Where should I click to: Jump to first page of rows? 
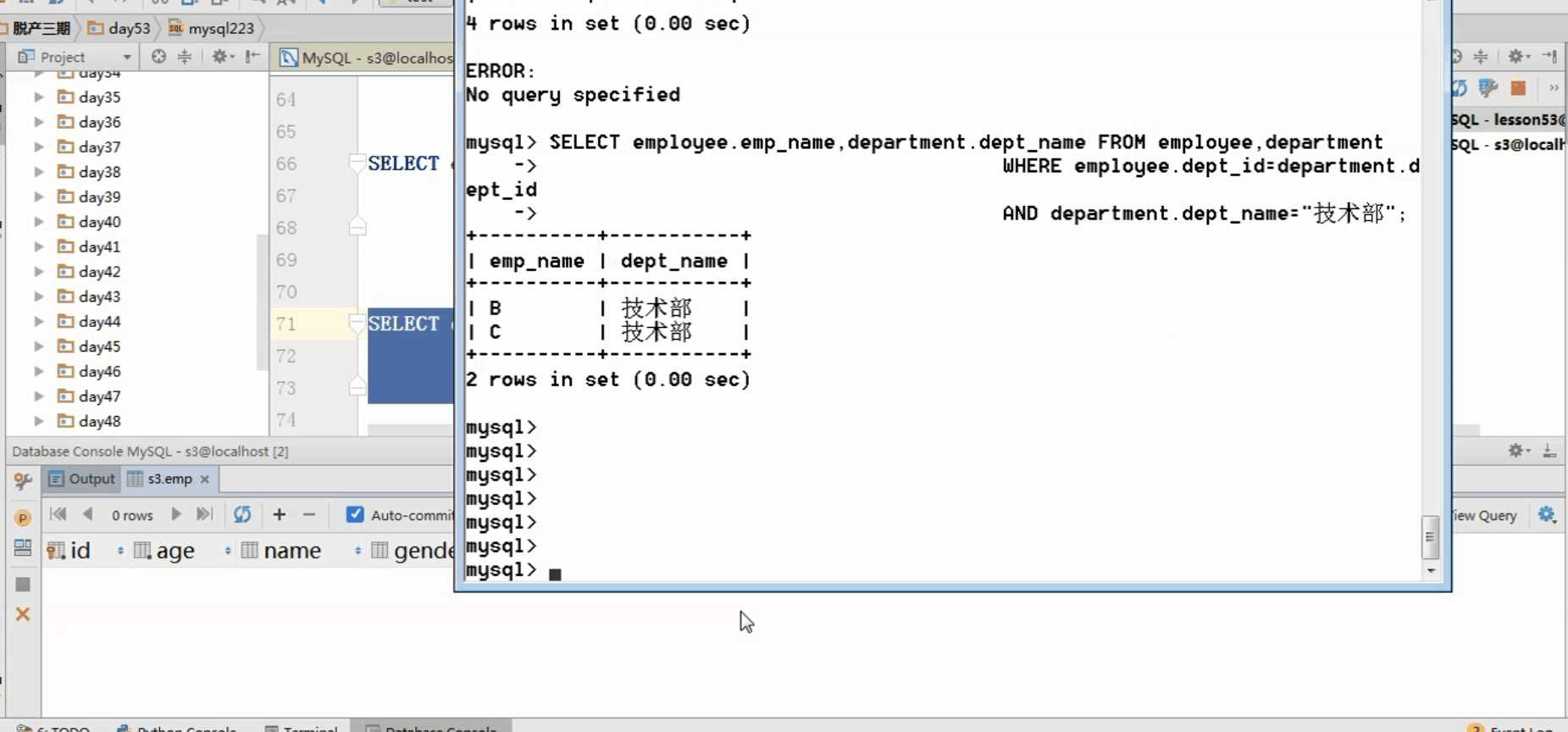point(58,514)
